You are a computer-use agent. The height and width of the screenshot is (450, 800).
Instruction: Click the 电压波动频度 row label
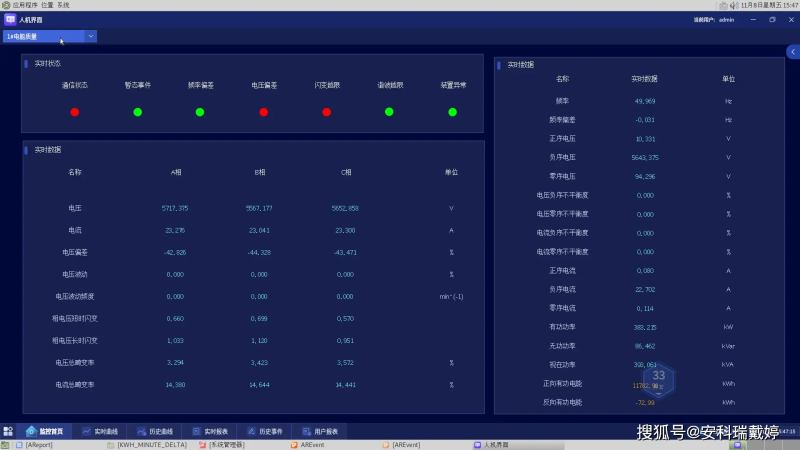click(74, 296)
